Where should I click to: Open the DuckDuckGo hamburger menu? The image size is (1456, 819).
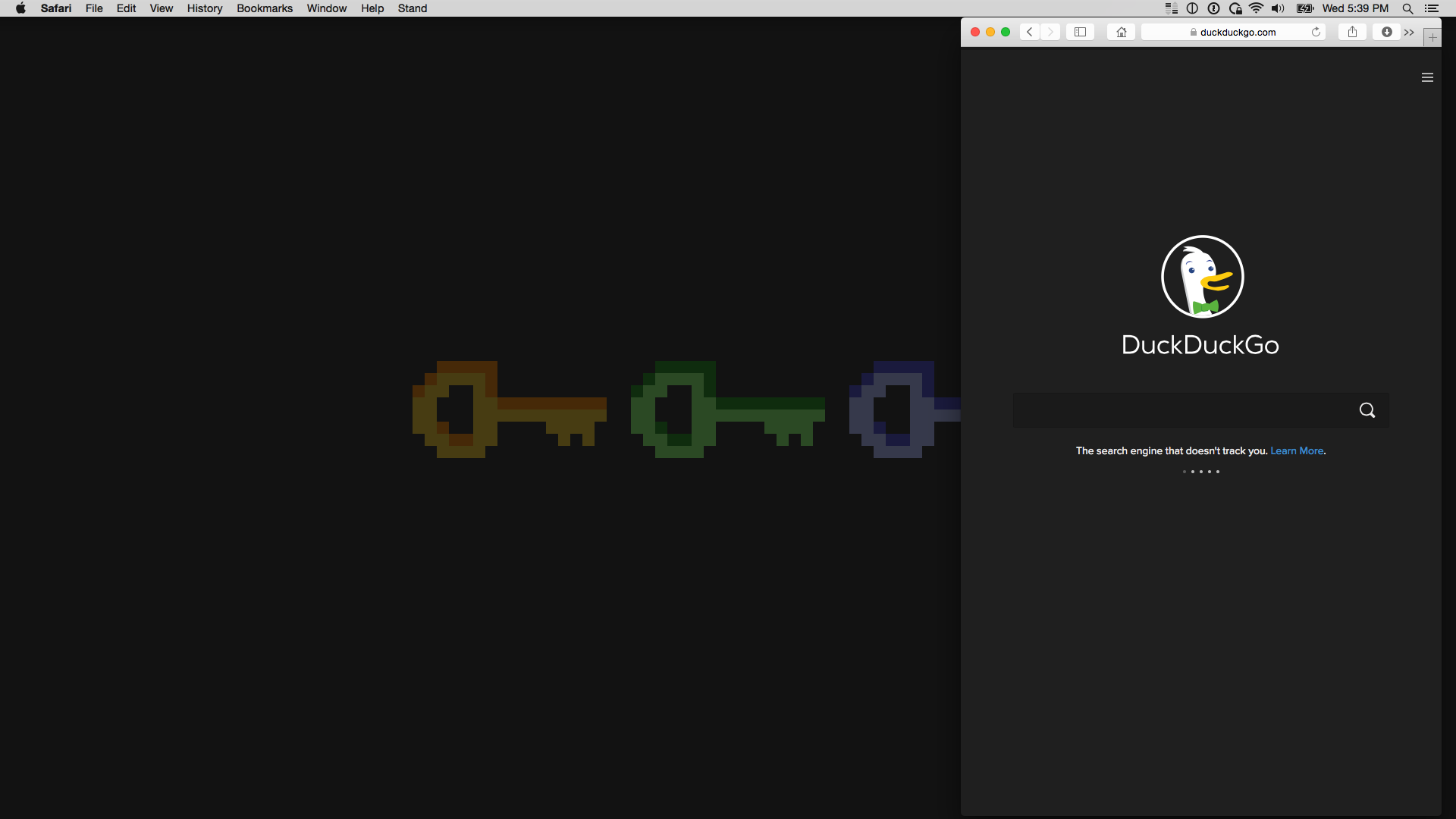coord(1427,77)
